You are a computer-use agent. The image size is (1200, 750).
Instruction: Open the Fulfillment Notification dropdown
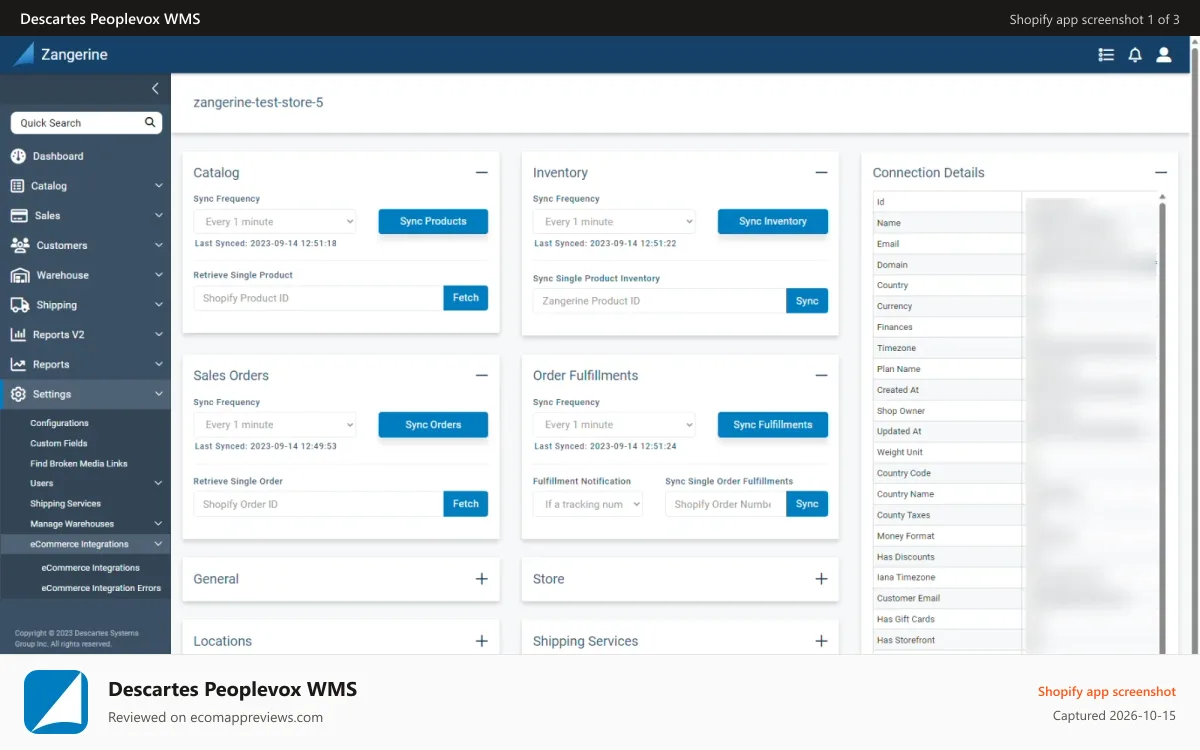point(588,504)
